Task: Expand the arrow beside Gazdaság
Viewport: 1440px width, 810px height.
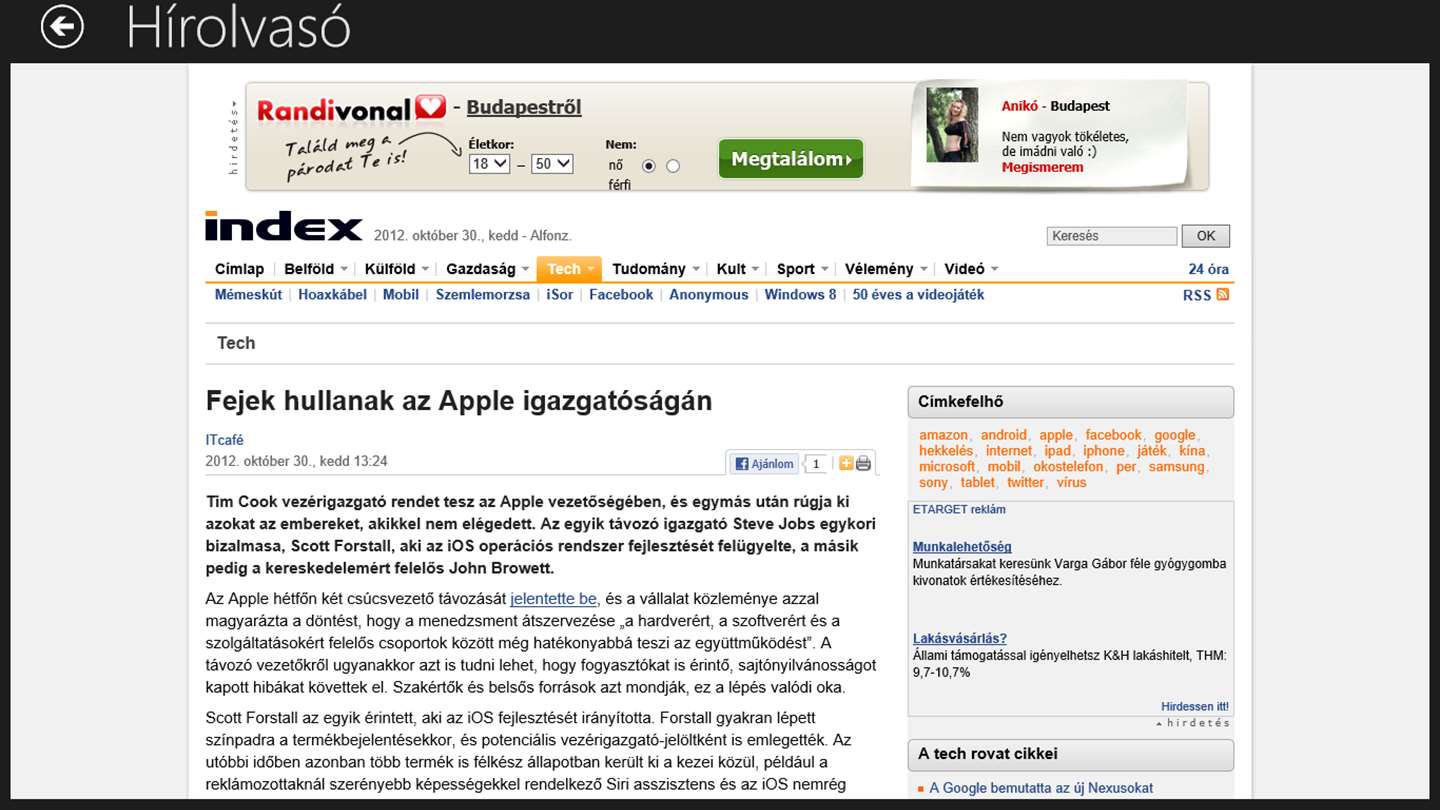Action: pyautogui.click(x=526, y=269)
